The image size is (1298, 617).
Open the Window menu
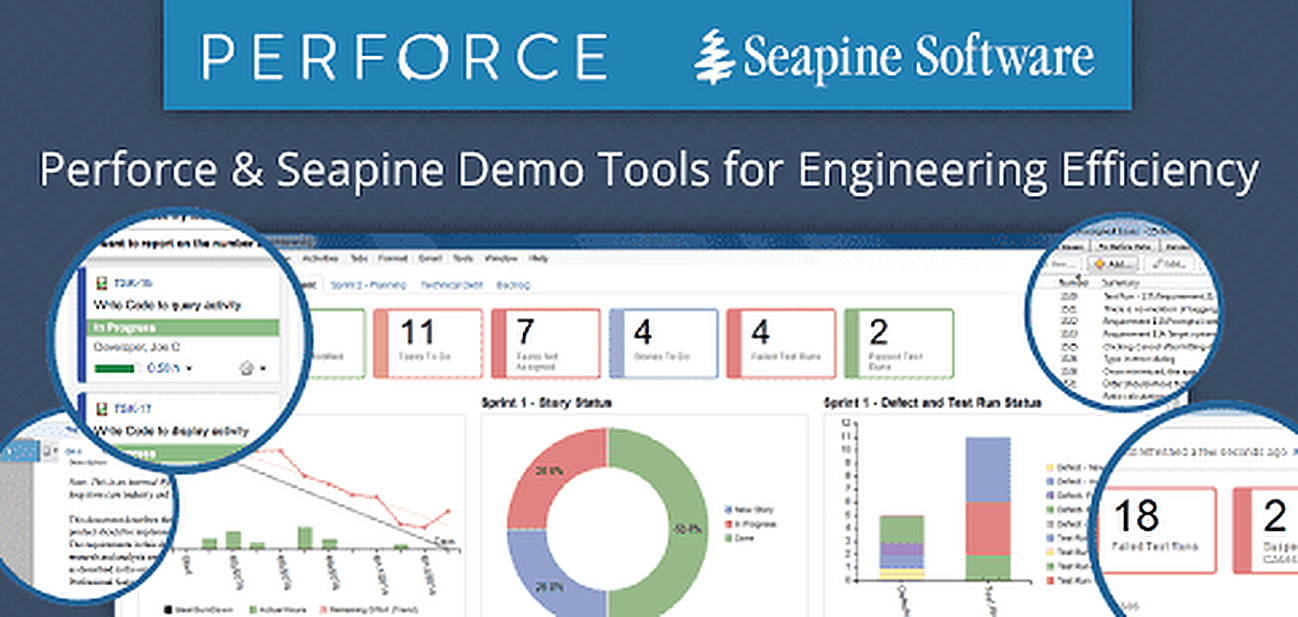click(503, 258)
